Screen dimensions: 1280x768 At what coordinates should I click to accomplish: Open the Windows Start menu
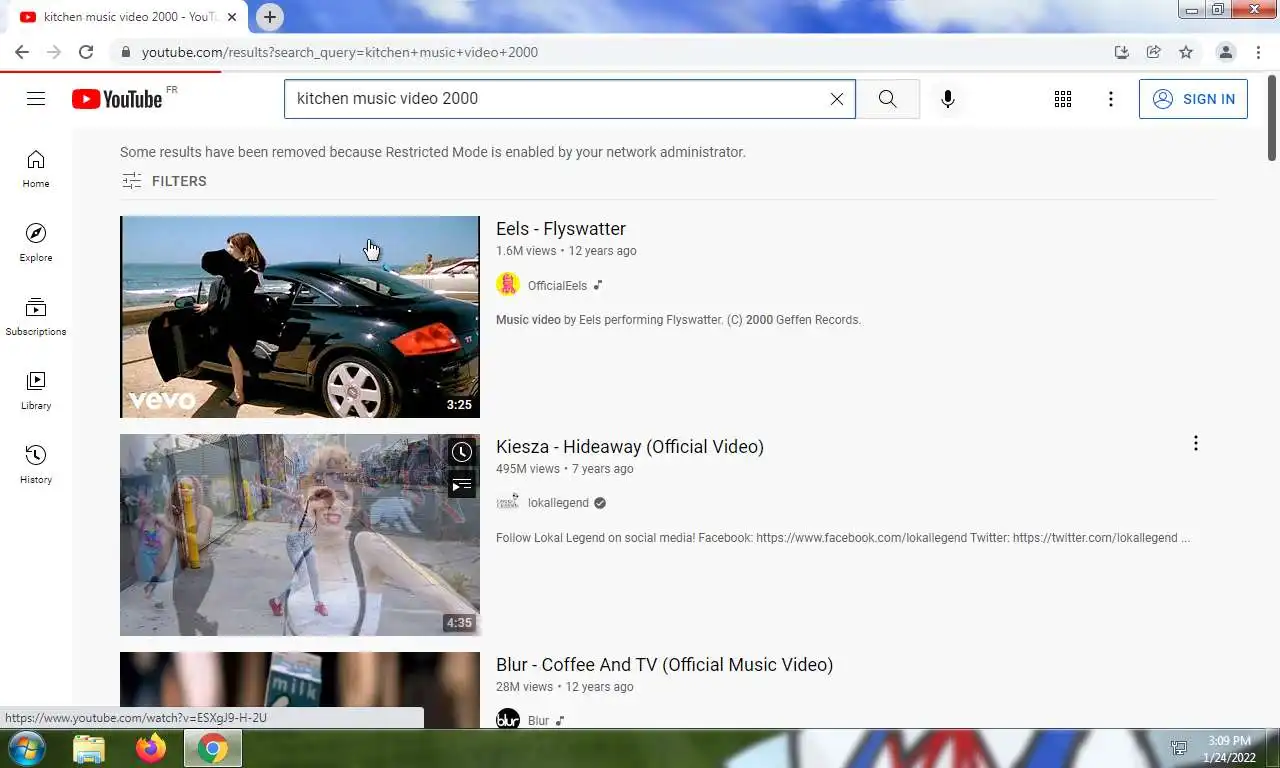26,748
